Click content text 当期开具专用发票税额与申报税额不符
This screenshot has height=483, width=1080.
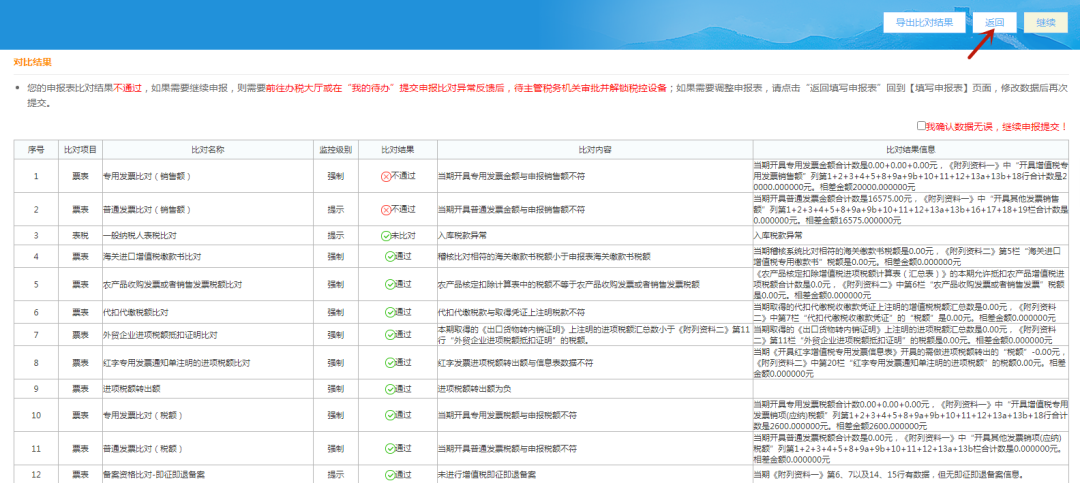pos(507,415)
